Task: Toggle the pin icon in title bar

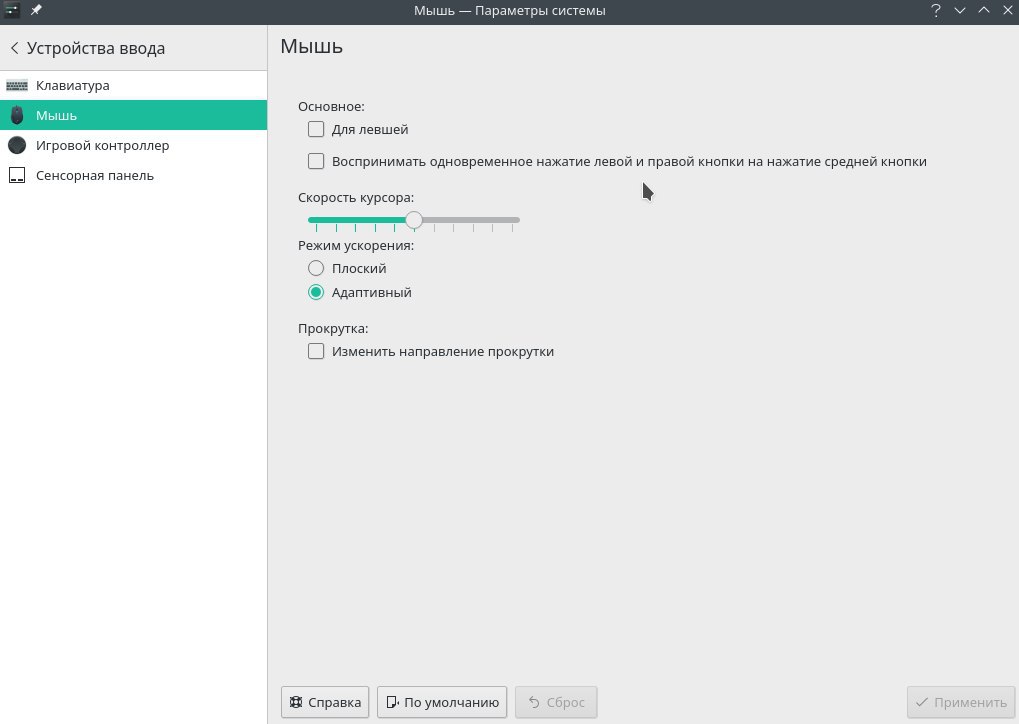Action: pyautogui.click(x=36, y=10)
